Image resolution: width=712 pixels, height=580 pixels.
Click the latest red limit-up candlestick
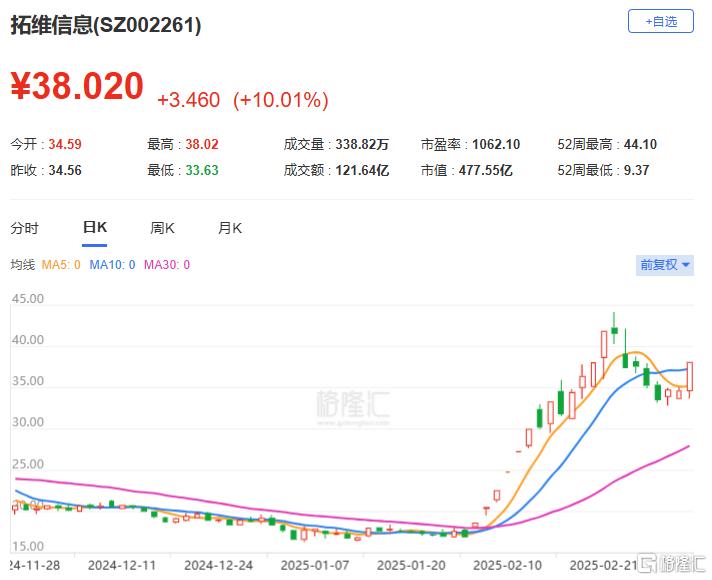[x=690, y=377]
